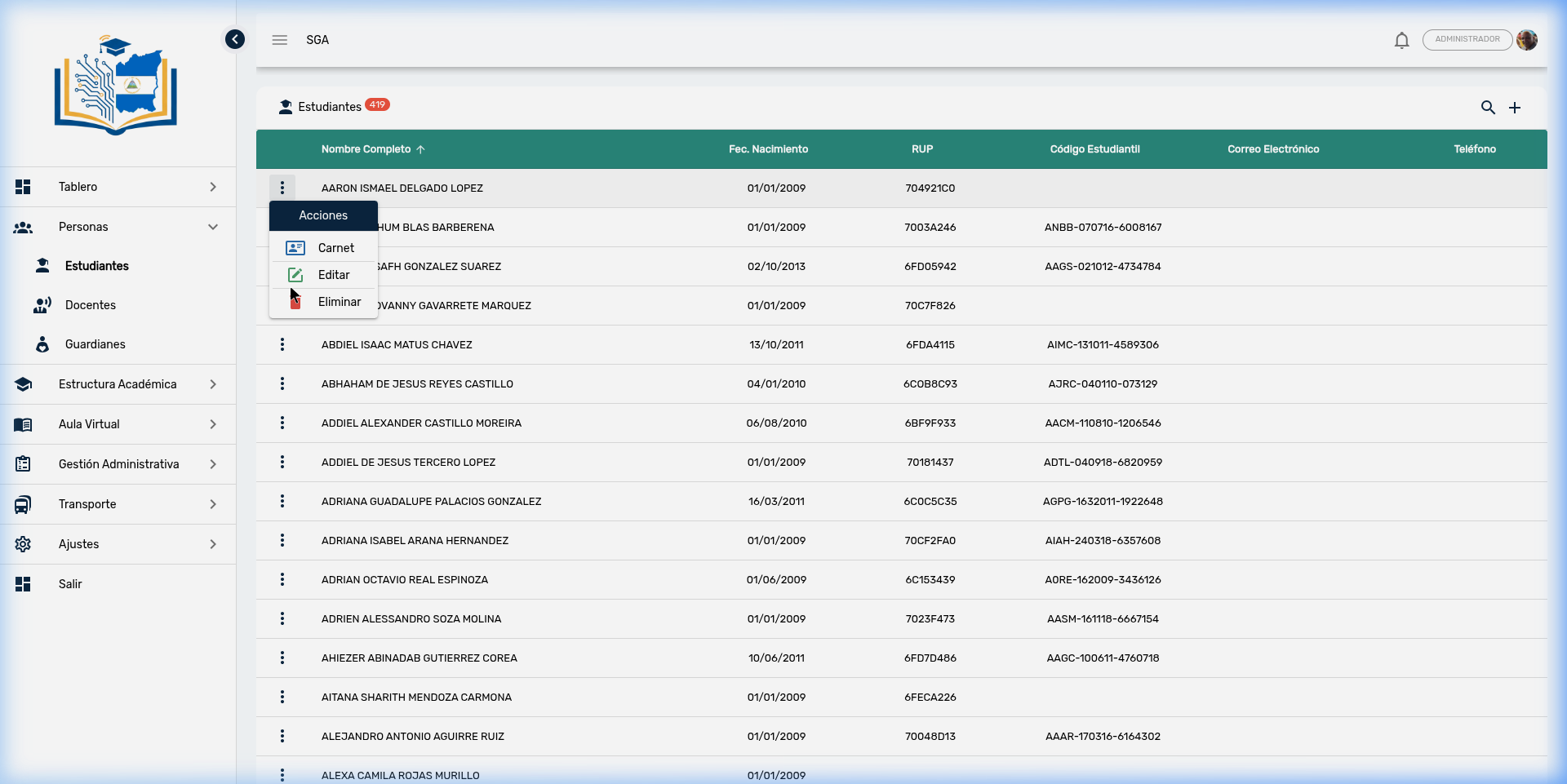Click the ADMINISTRADOR role button
The width and height of the screenshot is (1567, 784).
pos(1467,40)
